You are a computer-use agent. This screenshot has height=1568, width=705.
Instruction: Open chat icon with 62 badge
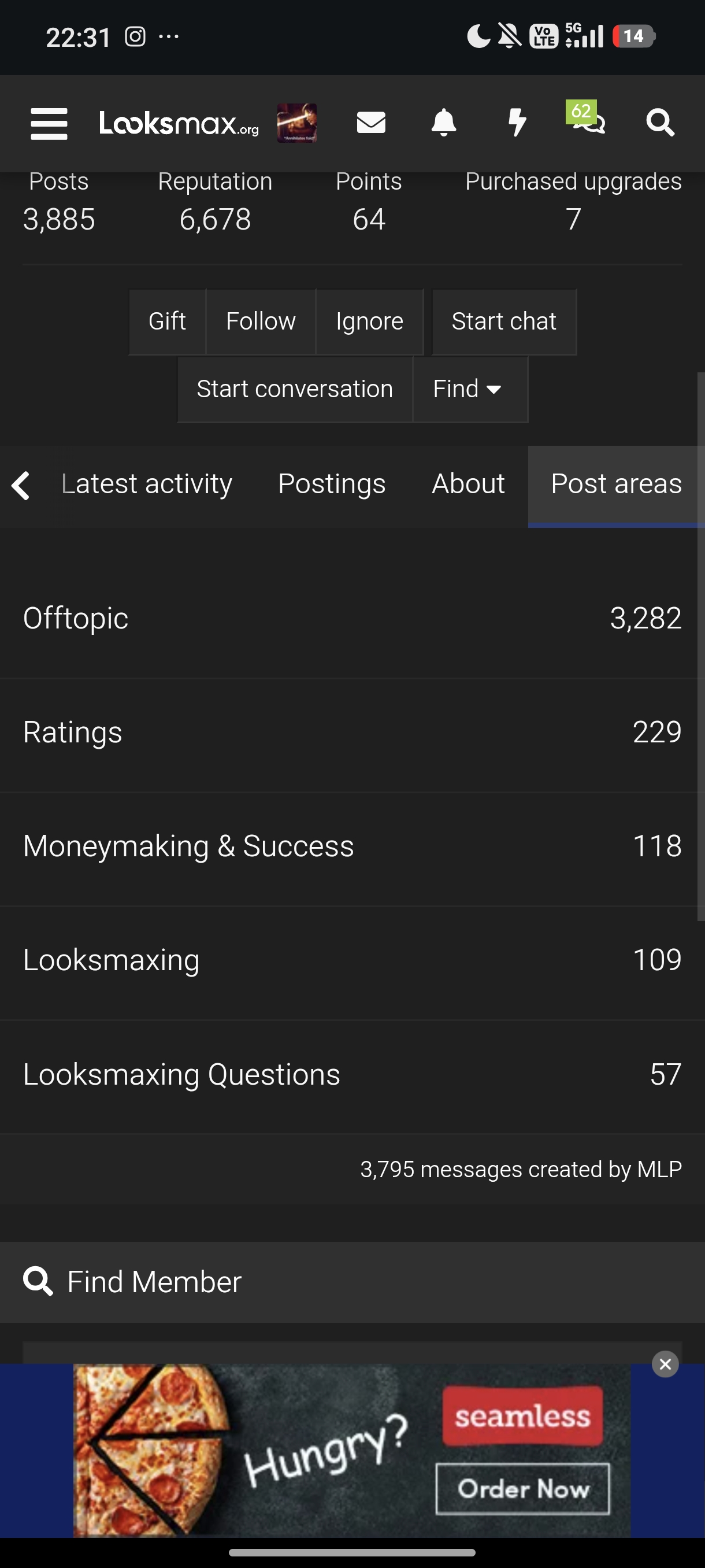coord(588,120)
